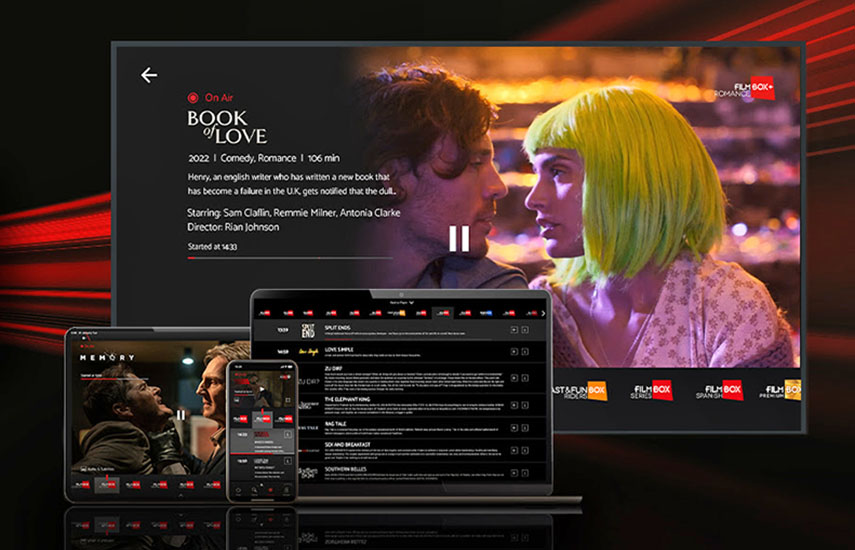
Task: Open info for the phone's highlighted programme
Action: coord(287,434)
